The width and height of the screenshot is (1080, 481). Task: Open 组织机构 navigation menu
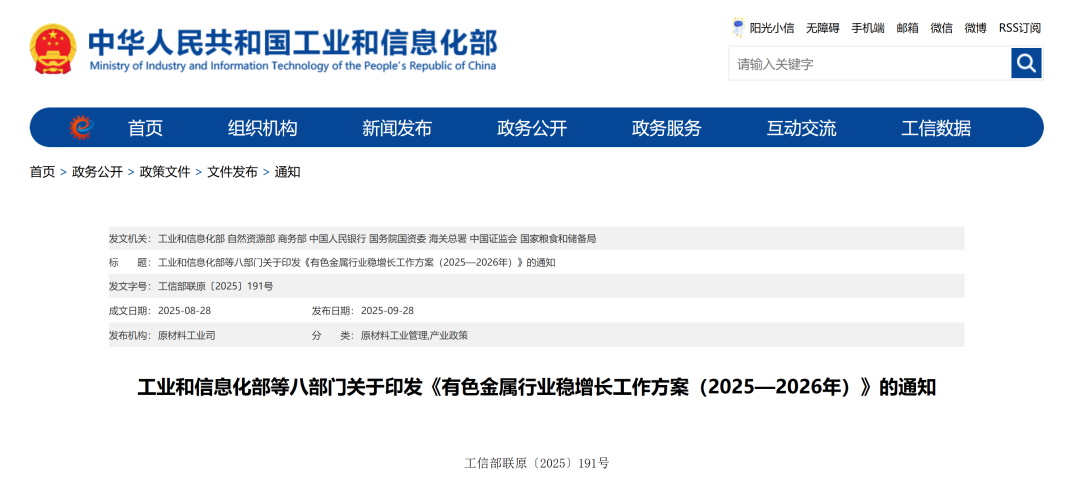click(x=262, y=128)
